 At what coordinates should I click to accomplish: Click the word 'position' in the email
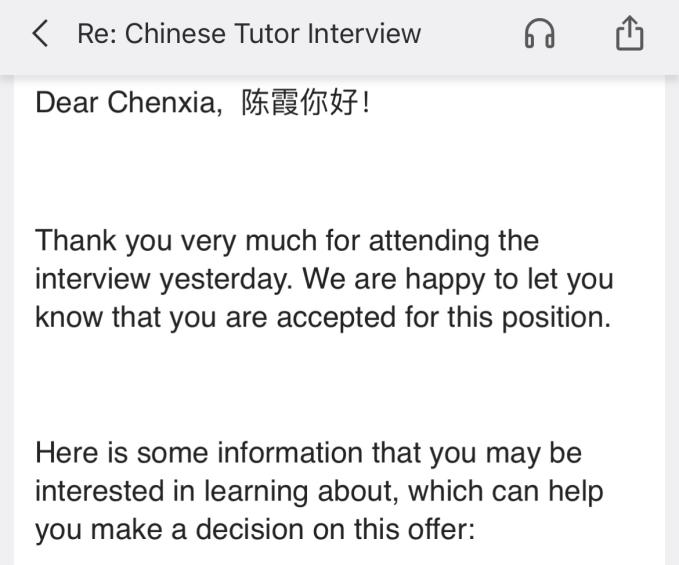click(x=551, y=316)
